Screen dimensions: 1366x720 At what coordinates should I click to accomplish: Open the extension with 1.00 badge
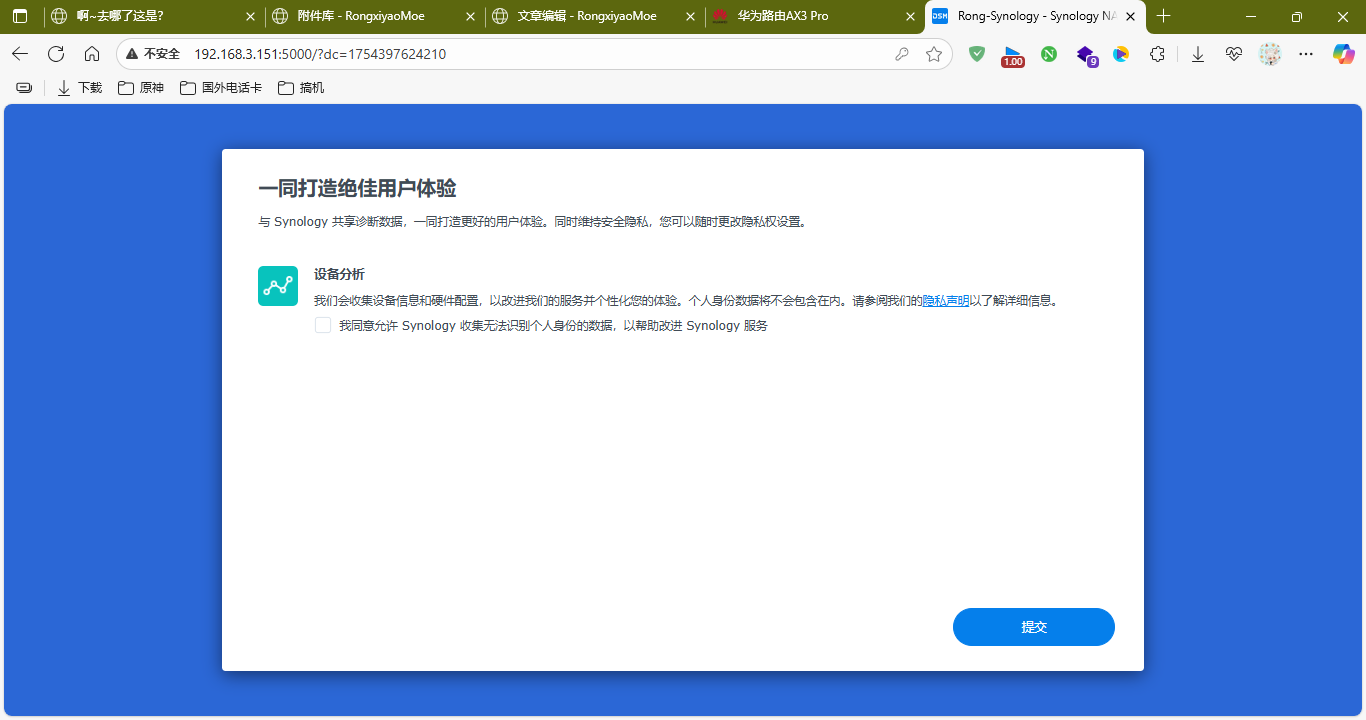(1013, 55)
